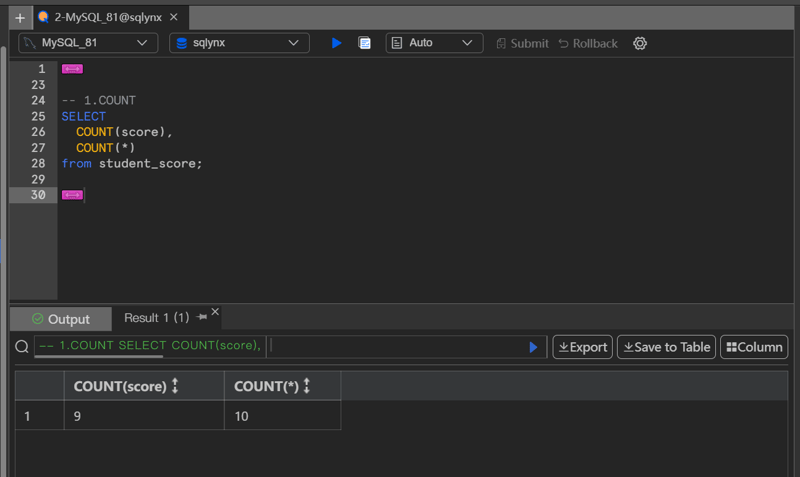Run the result filter with play arrow
800x477 pixels.
click(x=533, y=347)
